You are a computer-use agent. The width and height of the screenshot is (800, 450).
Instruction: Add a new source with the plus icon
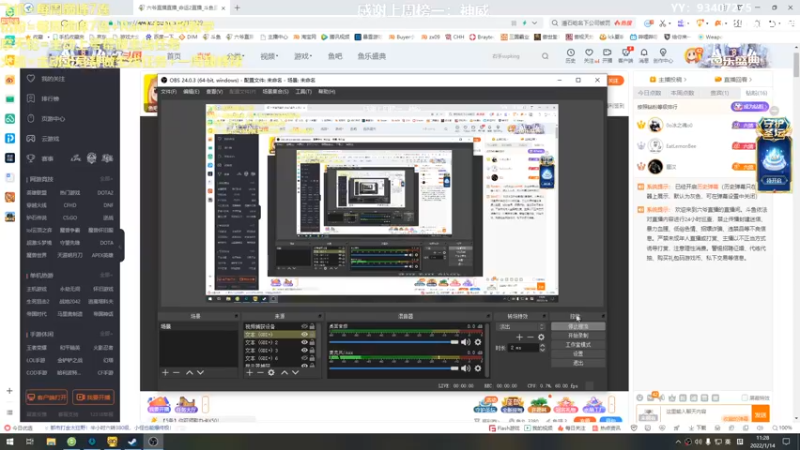tap(249, 373)
